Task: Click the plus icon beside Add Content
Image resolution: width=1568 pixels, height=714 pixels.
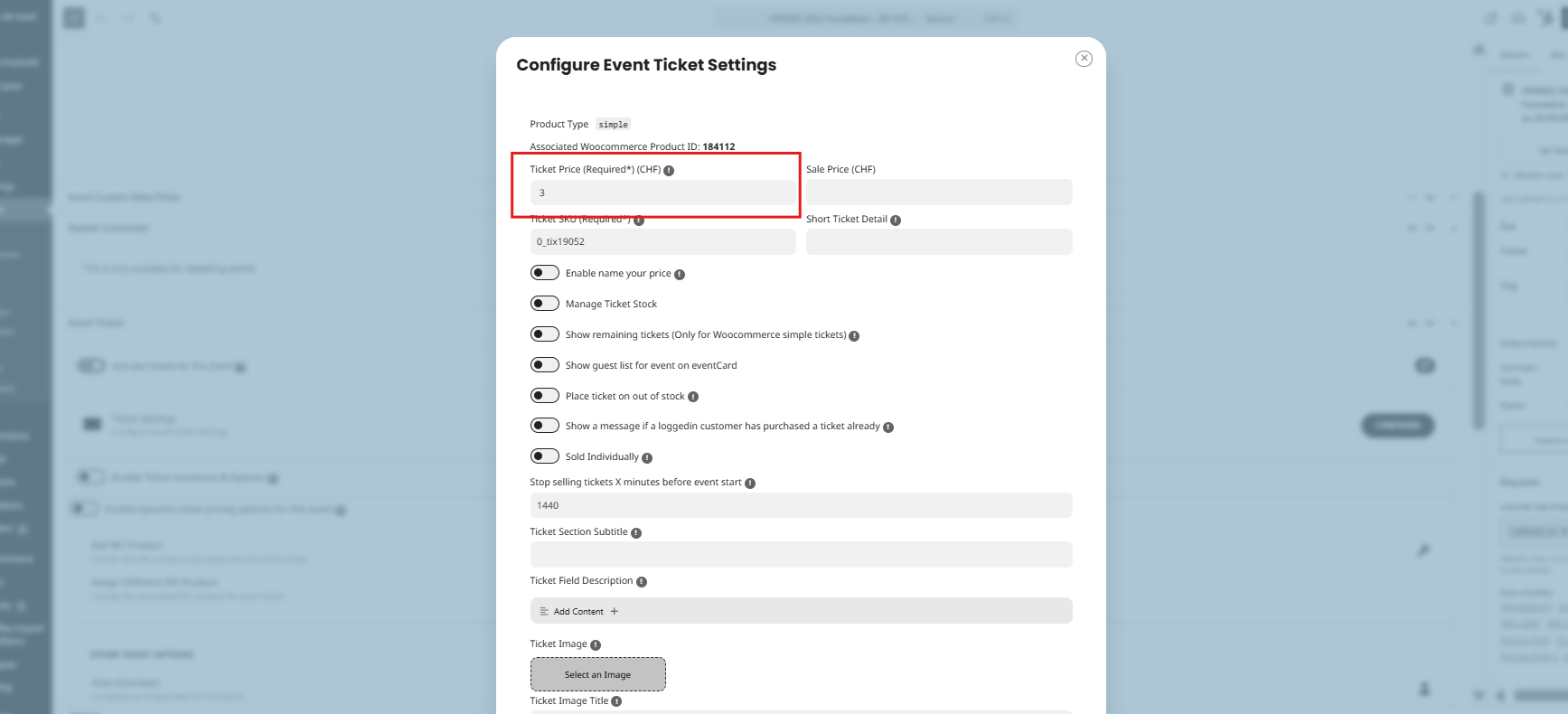Action: pos(615,611)
